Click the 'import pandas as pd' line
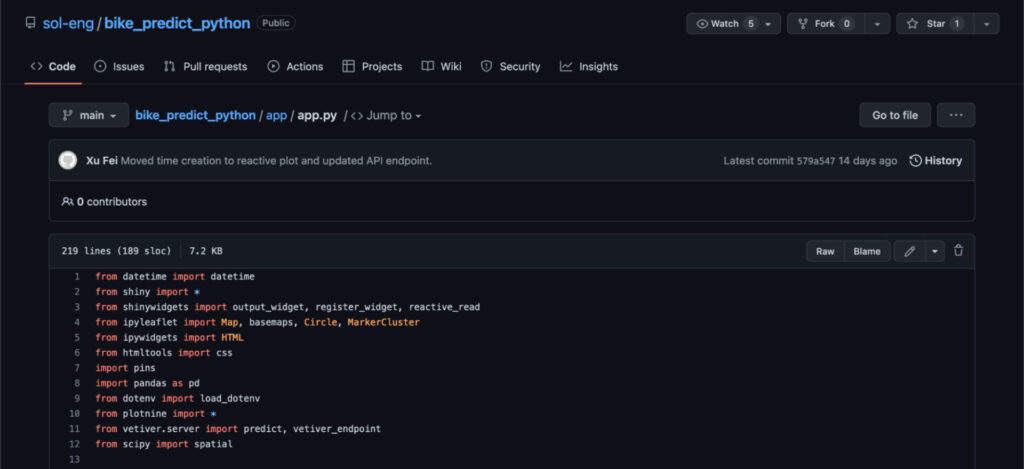This screenshot has height=469, width=1024. (x=148, y=383)
